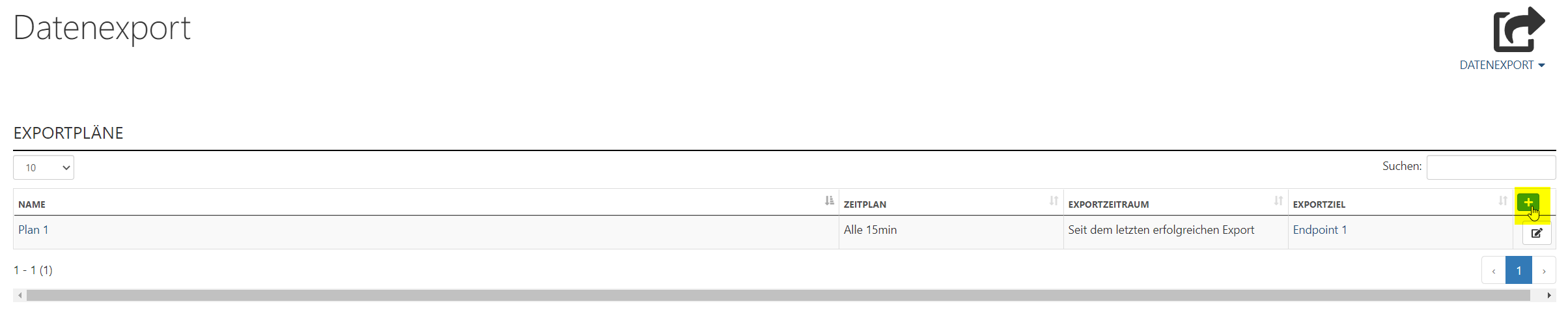Viewport: 1568px width, 323px height.
Task: Go to next page in pagination
Action: point(1544,270)
